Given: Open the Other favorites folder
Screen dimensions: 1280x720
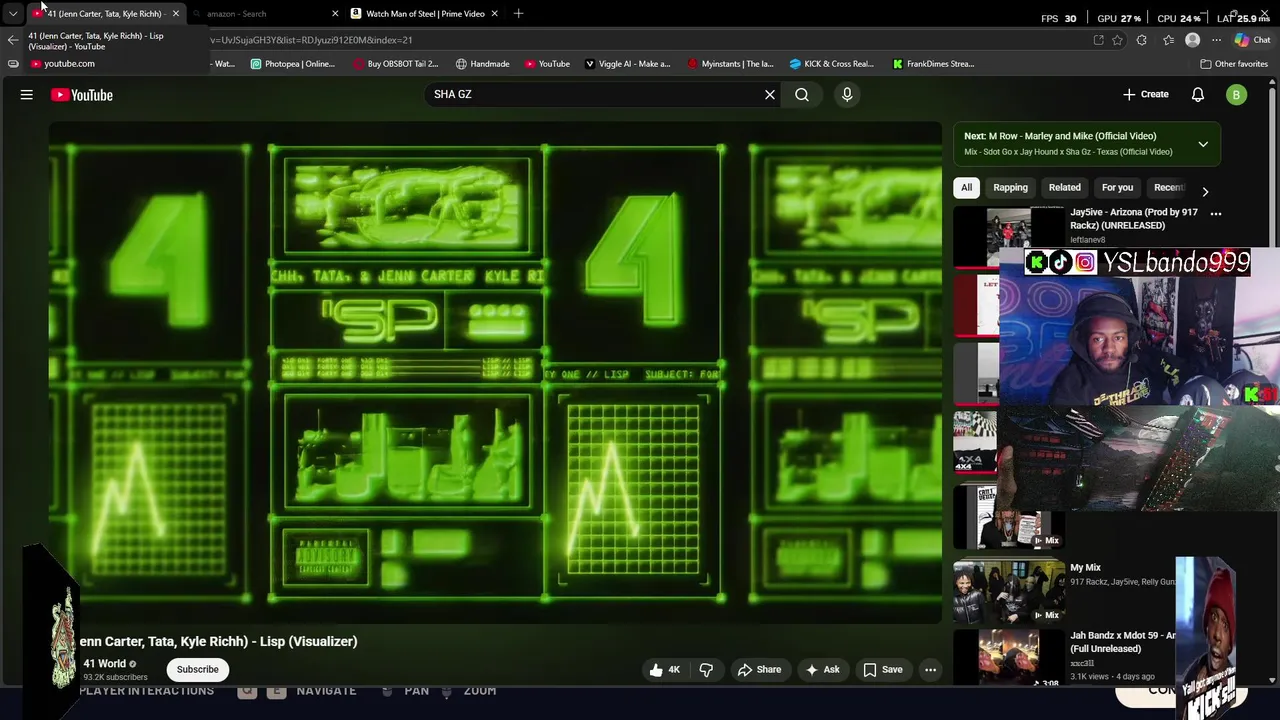Looking at the screenshot, I should pos(1234,64).
